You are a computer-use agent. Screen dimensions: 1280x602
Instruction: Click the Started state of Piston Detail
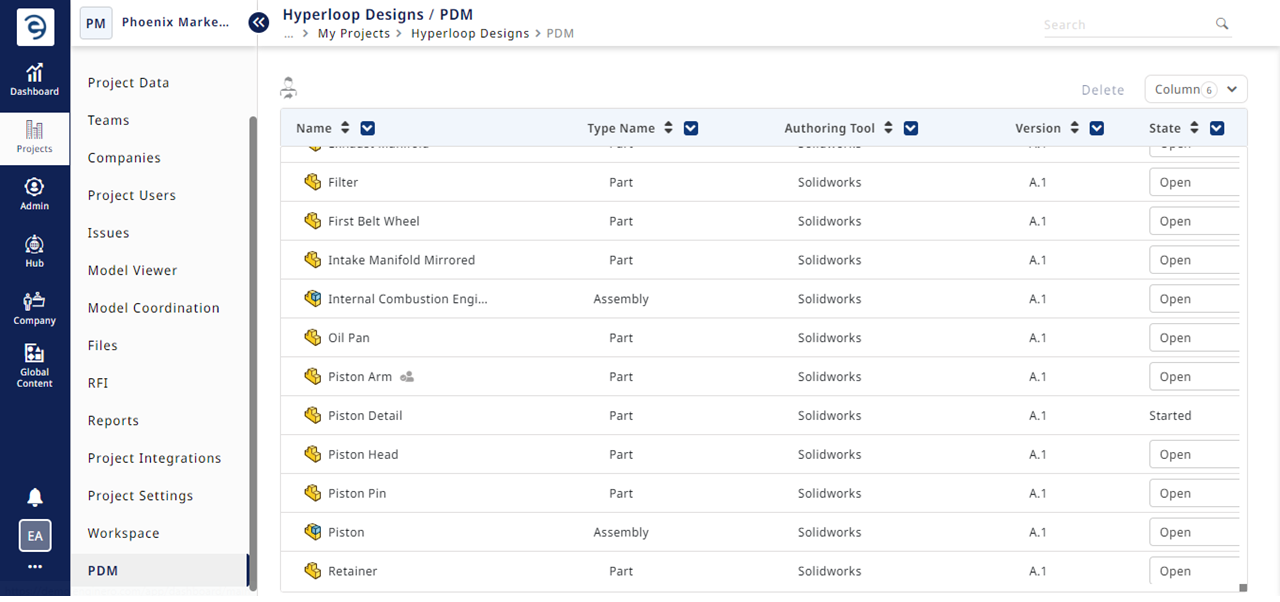1170,415
